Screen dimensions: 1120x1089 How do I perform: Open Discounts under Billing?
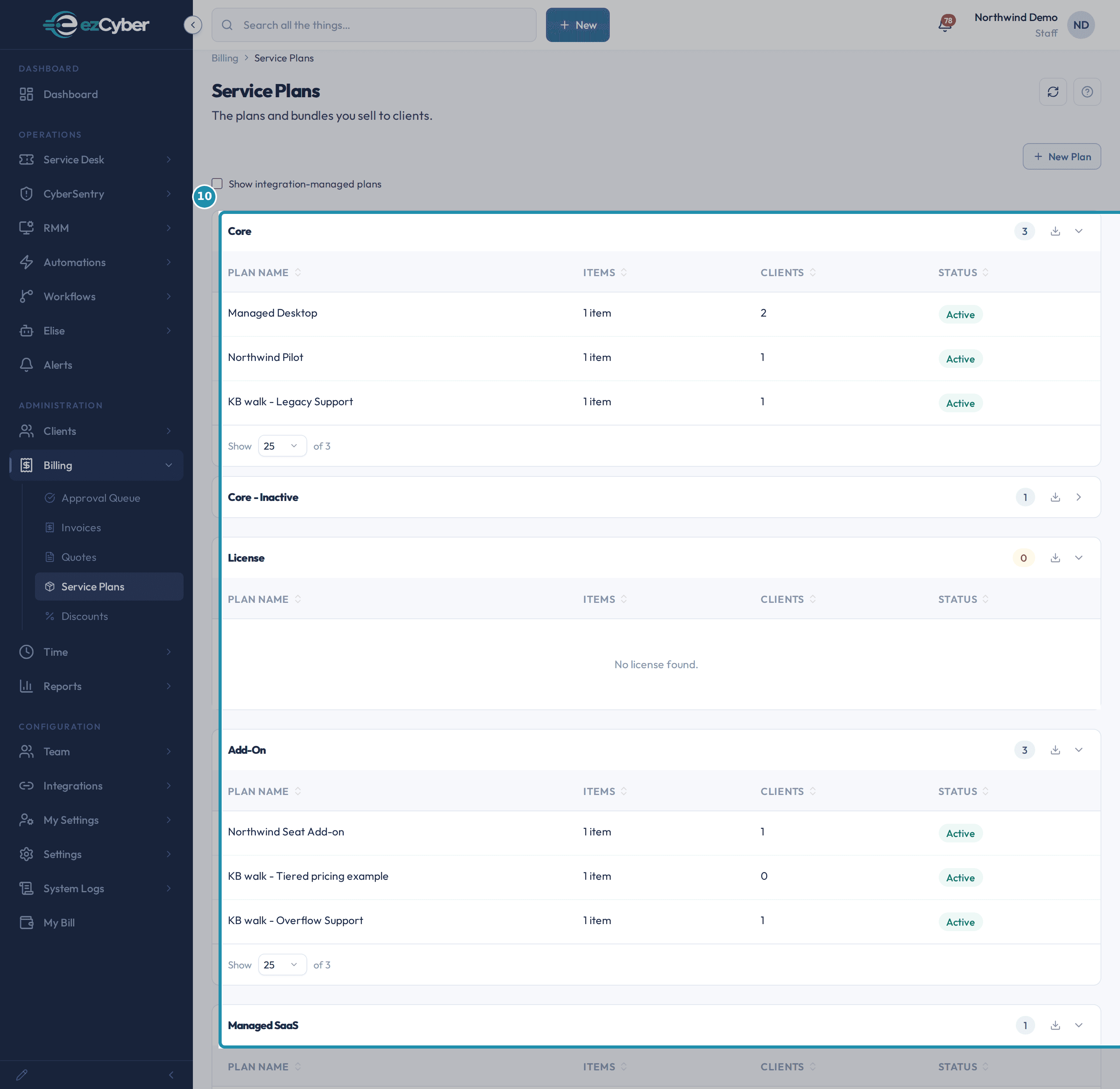108,616
